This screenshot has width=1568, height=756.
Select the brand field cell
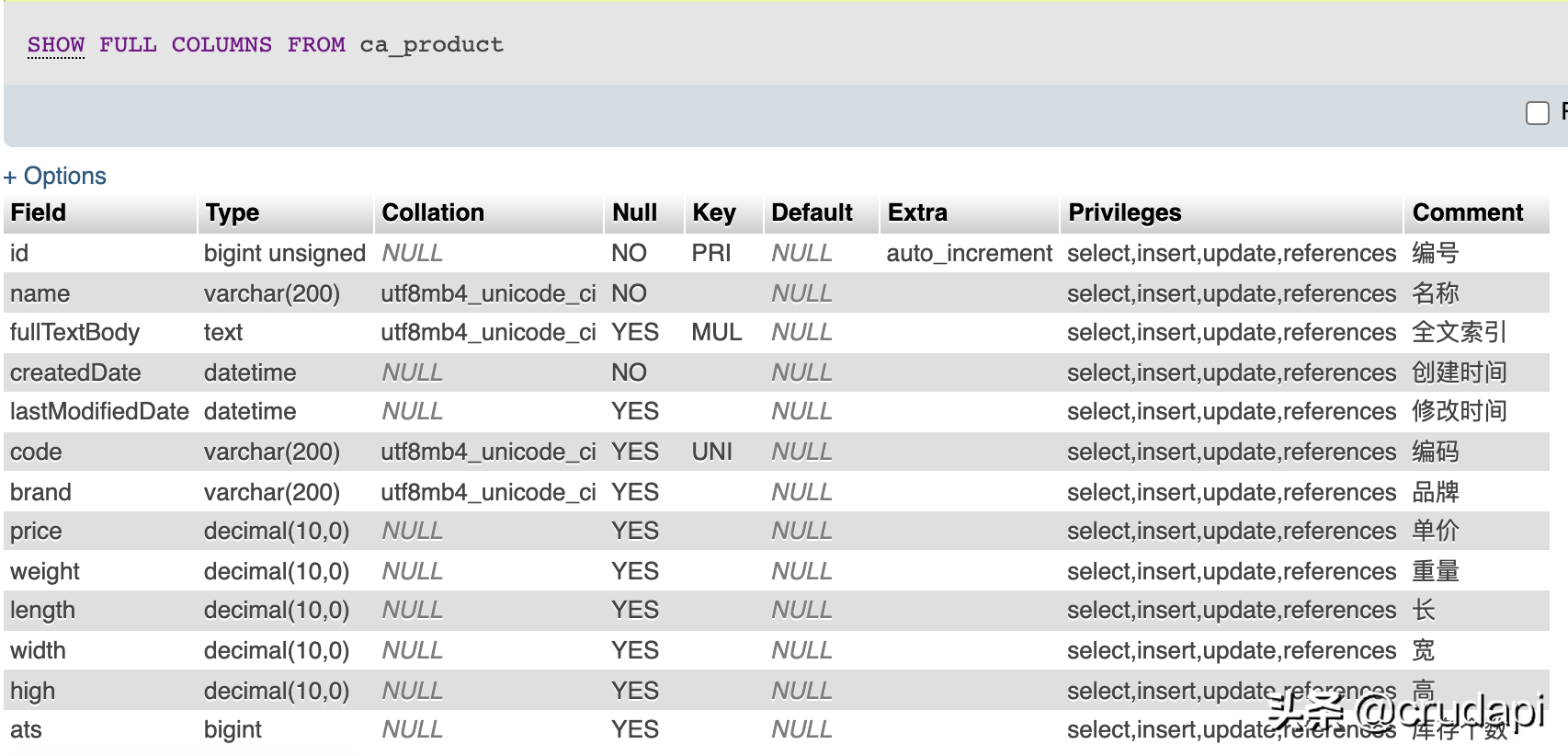pyautogui.click(x=40, y=492)
